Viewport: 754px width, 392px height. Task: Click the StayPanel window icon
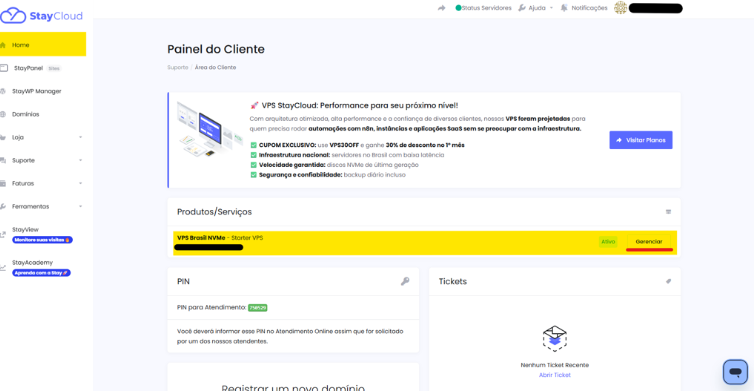coord(4,68)
